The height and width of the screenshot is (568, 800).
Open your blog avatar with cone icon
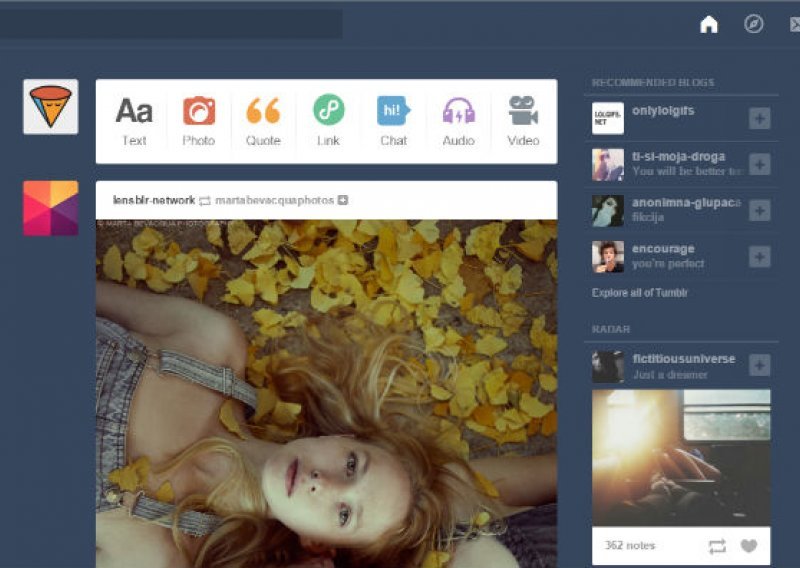coord(51,107)
